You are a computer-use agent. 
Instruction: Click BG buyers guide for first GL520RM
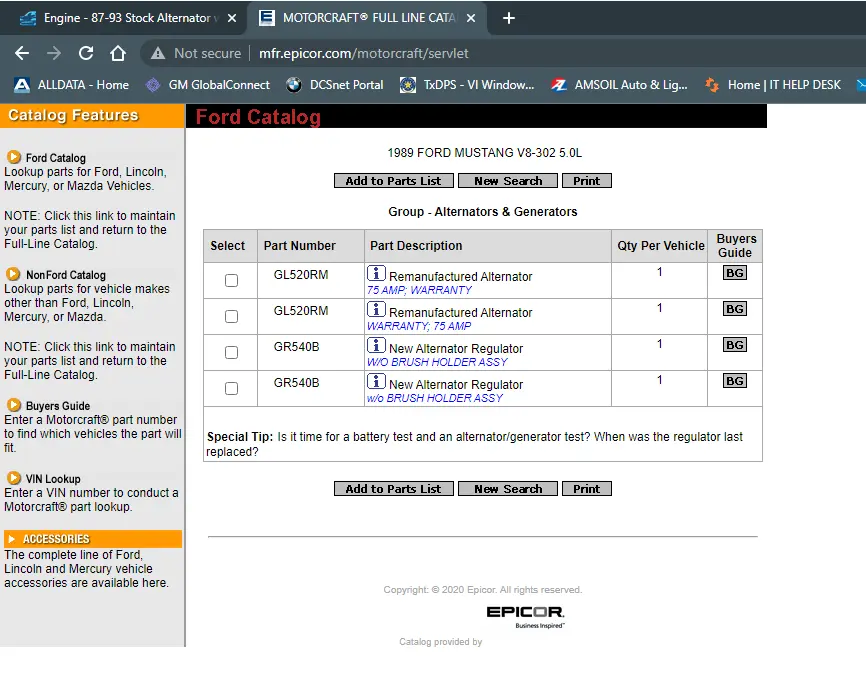point(735,273)
